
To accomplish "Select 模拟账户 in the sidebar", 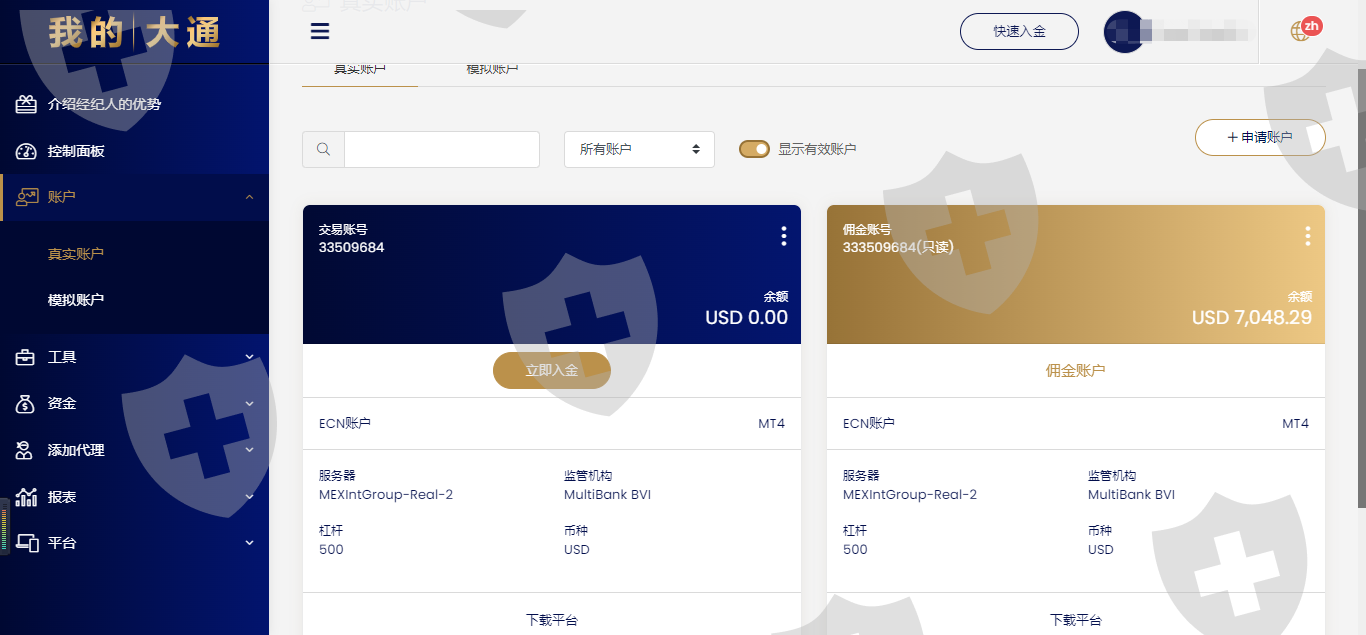I will [x=76, y=299].
